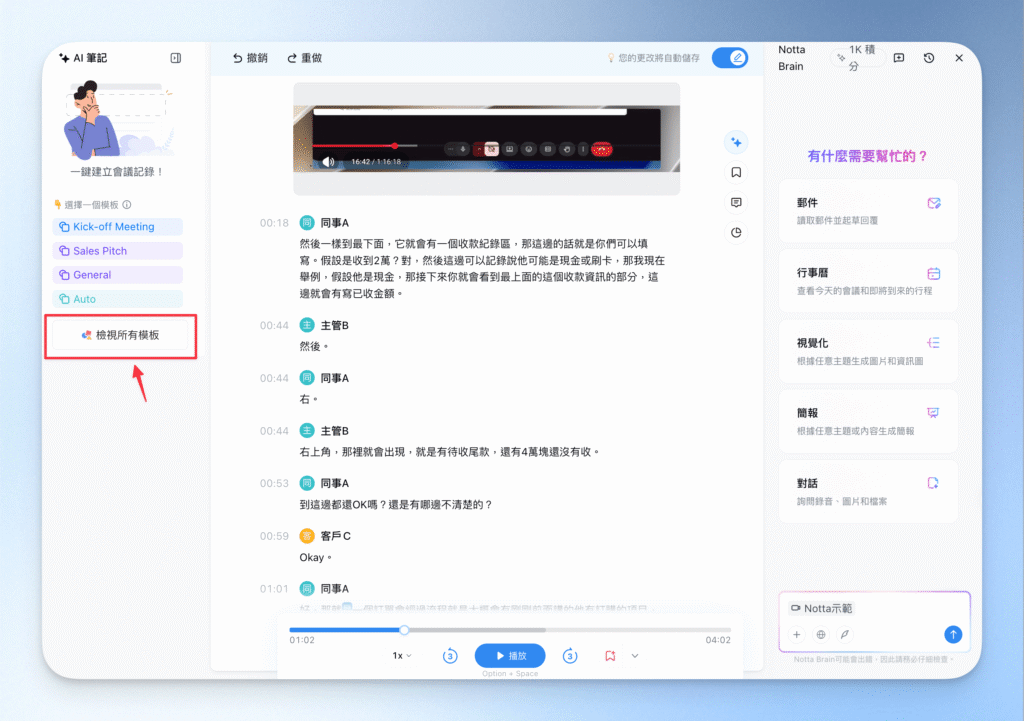Screen dimensions: 1024x721
Task: Select the General template
Action: (118, 275)
